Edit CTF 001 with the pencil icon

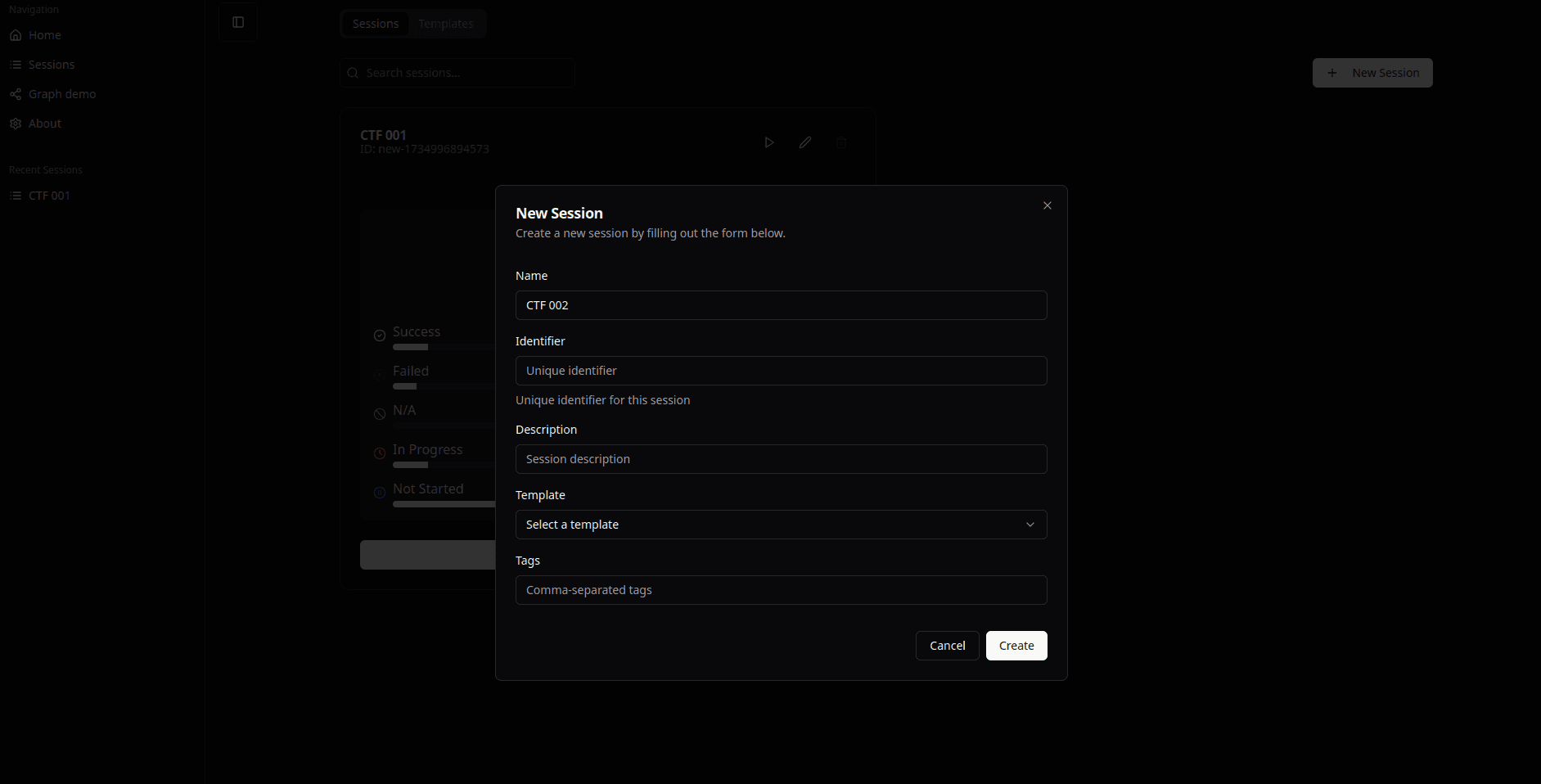click(x=805, y=142)
